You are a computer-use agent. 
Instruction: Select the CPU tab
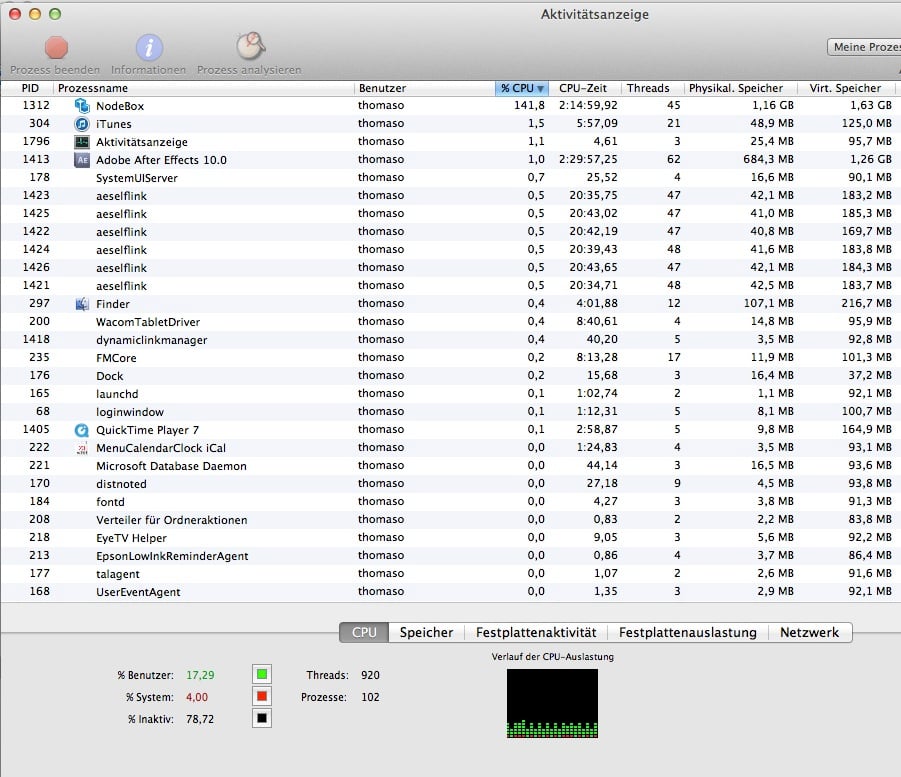364,632
